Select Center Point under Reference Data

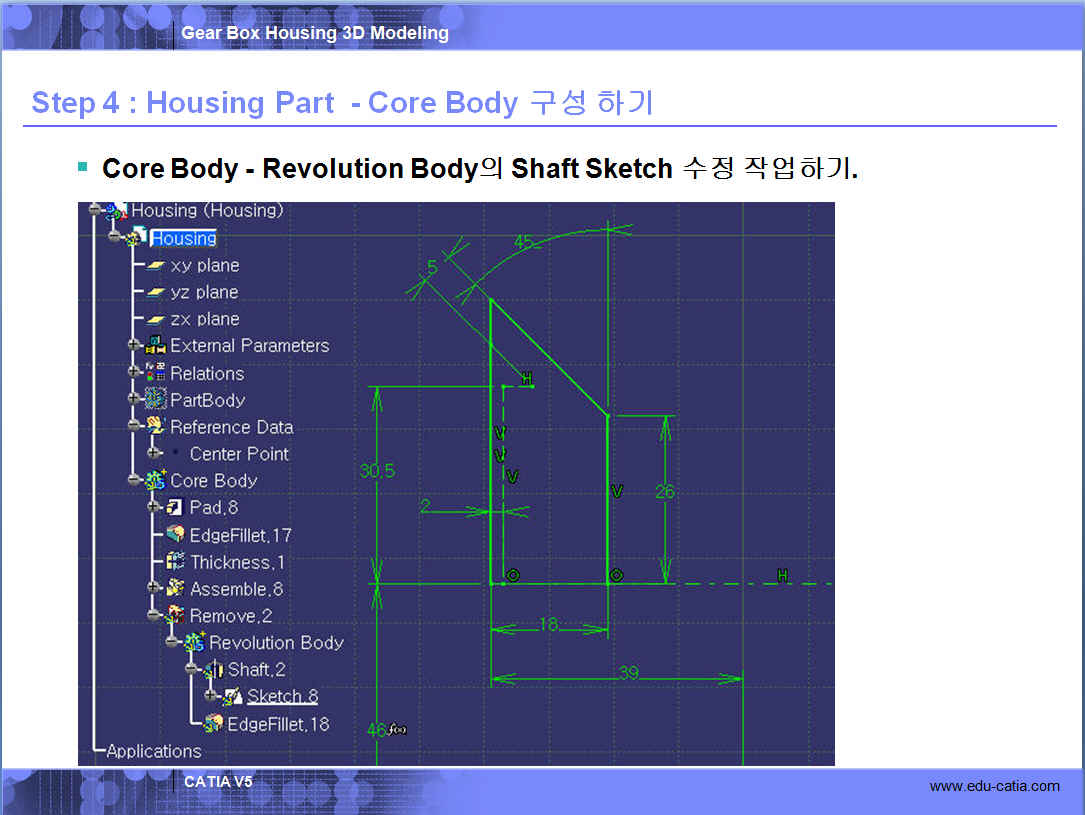(x=238, y=454)
